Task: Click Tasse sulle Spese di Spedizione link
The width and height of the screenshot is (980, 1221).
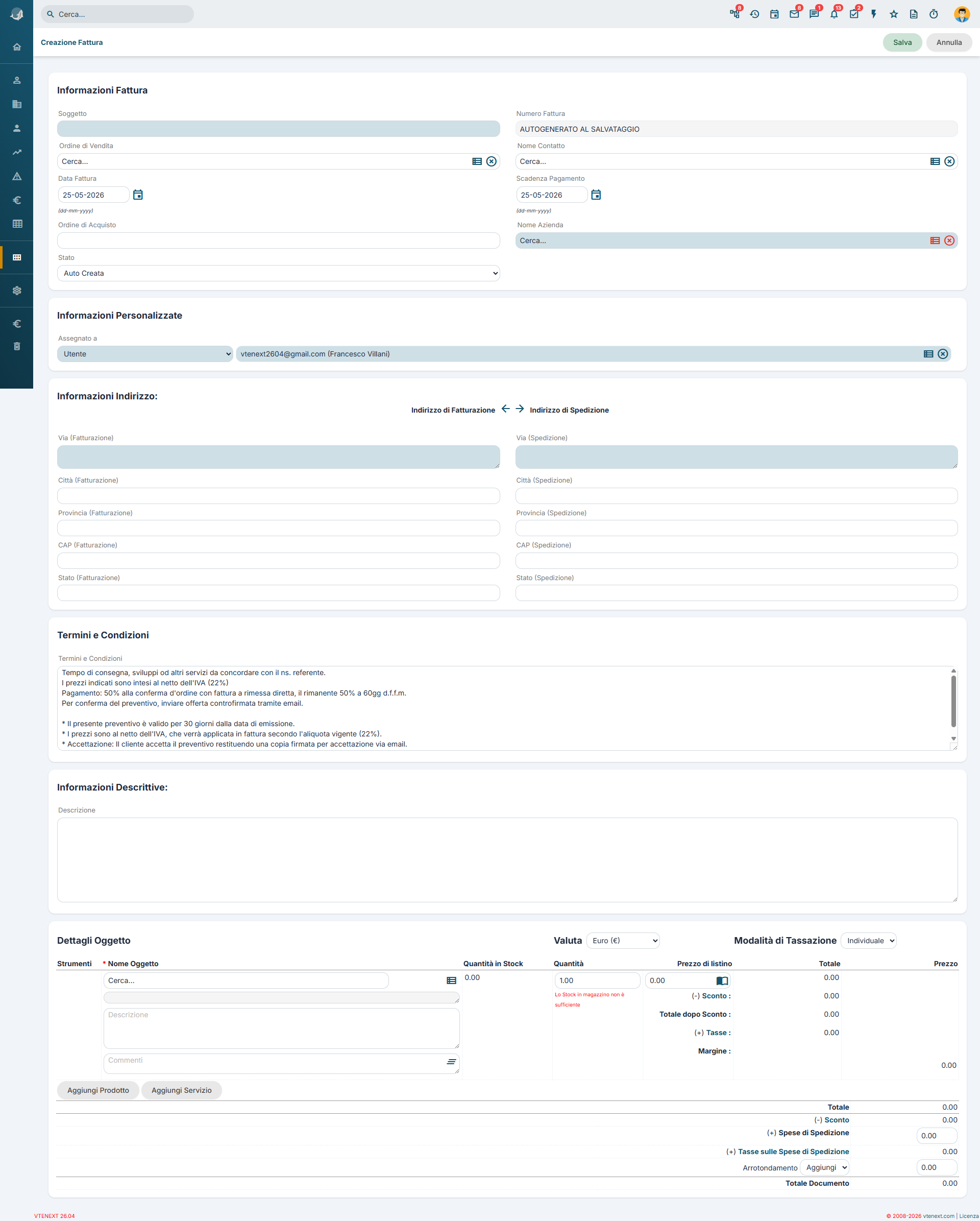Action: click(793, 1152)
